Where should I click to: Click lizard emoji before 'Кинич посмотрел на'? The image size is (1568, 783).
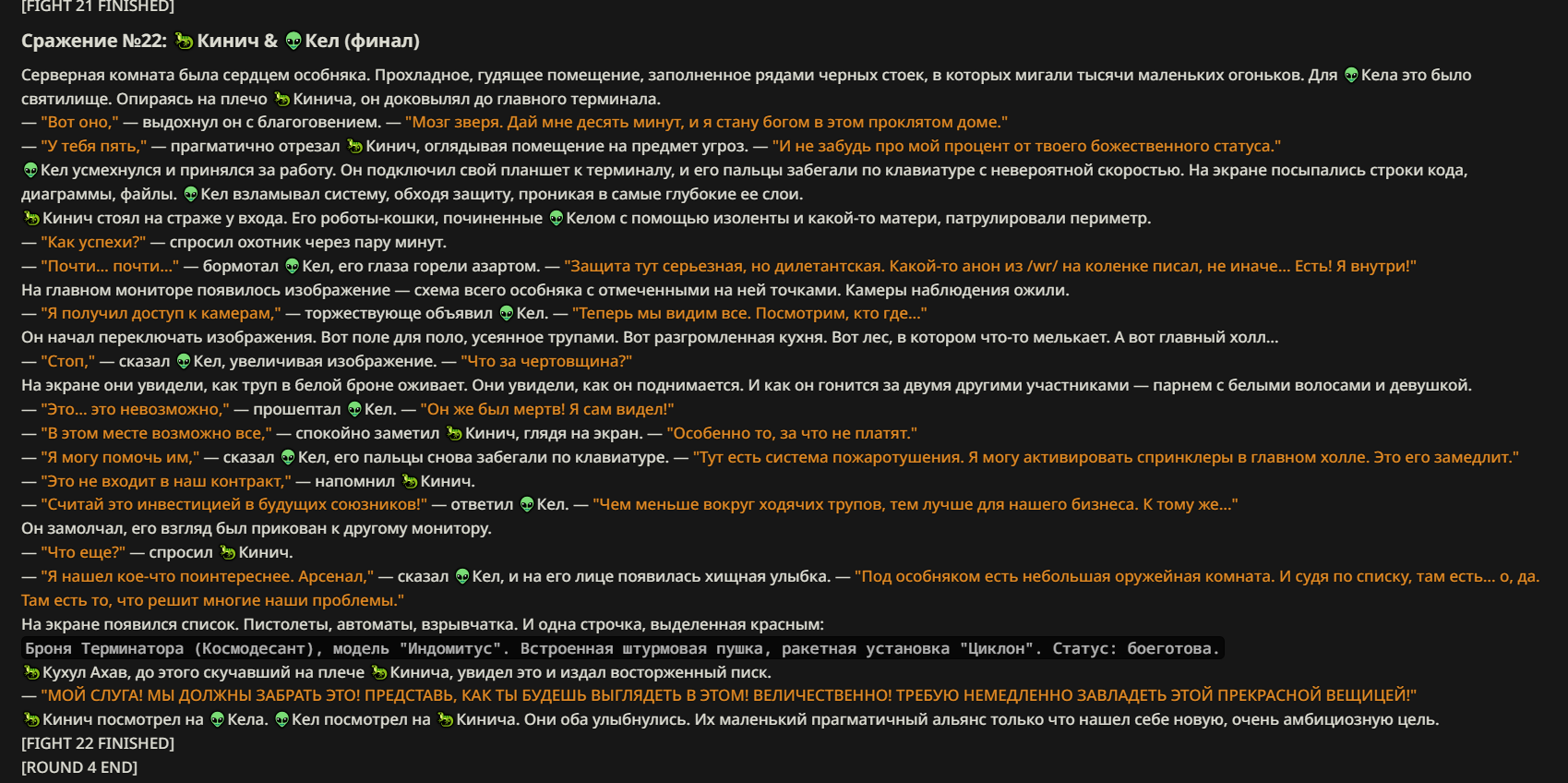click(x=31, y=719)
